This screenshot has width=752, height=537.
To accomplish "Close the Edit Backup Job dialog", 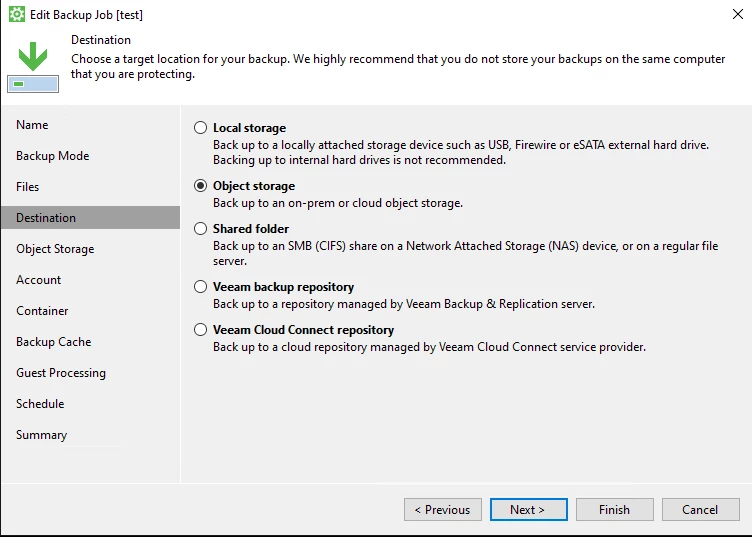I will (x=738, y=14).
